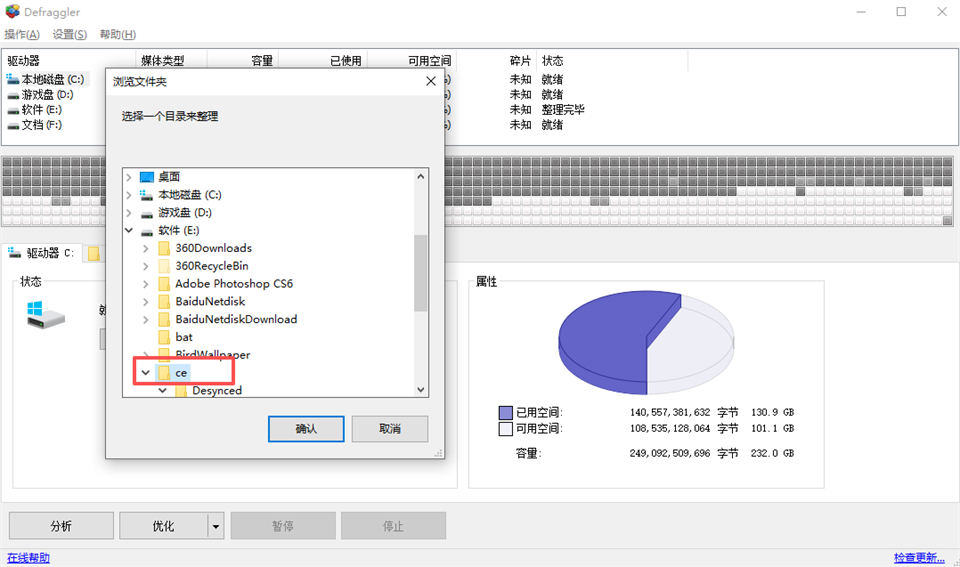Click the folder tree scrollbar down arrow
960x567 pixels.
pos(421,390)
